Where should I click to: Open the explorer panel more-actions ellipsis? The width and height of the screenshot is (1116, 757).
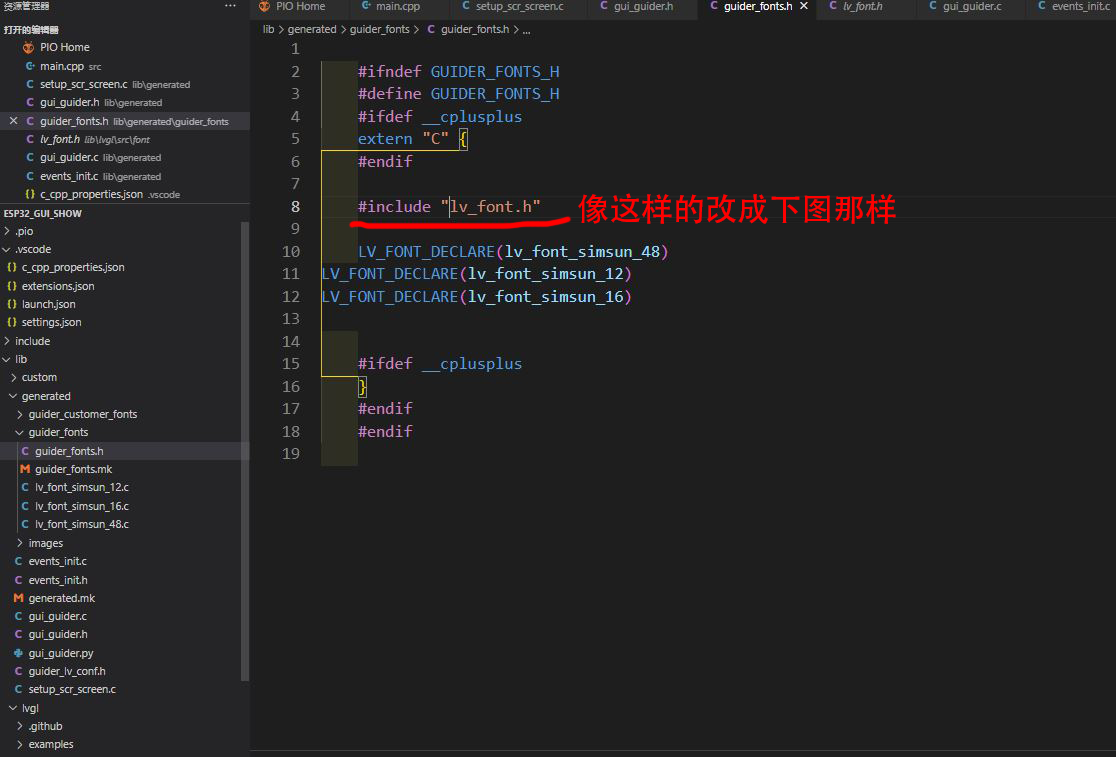click(x=230, y=6)
